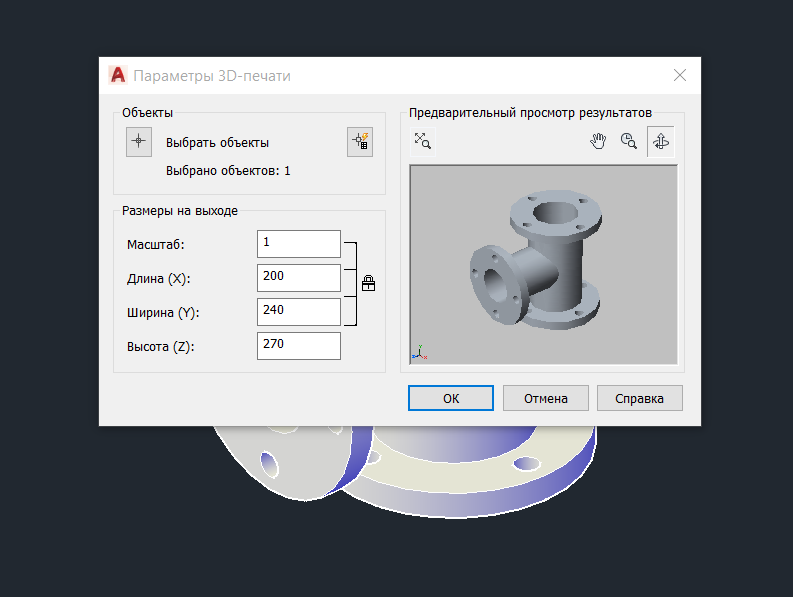Open the quick select icon button

pos(360,142)
